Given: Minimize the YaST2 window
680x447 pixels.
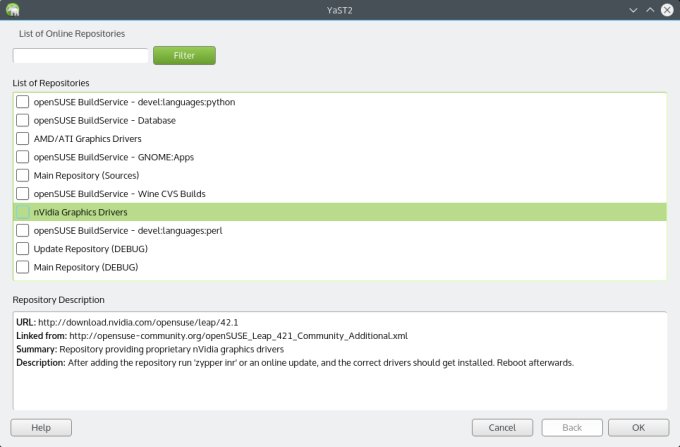Looking at the screenshot, I should [633, 10].
